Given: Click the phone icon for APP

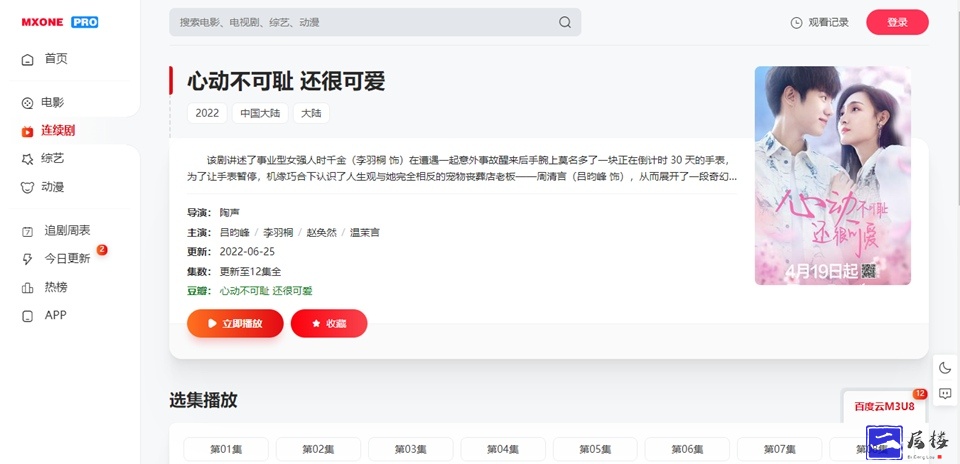Looking at the screenshot, I should 27,316.
